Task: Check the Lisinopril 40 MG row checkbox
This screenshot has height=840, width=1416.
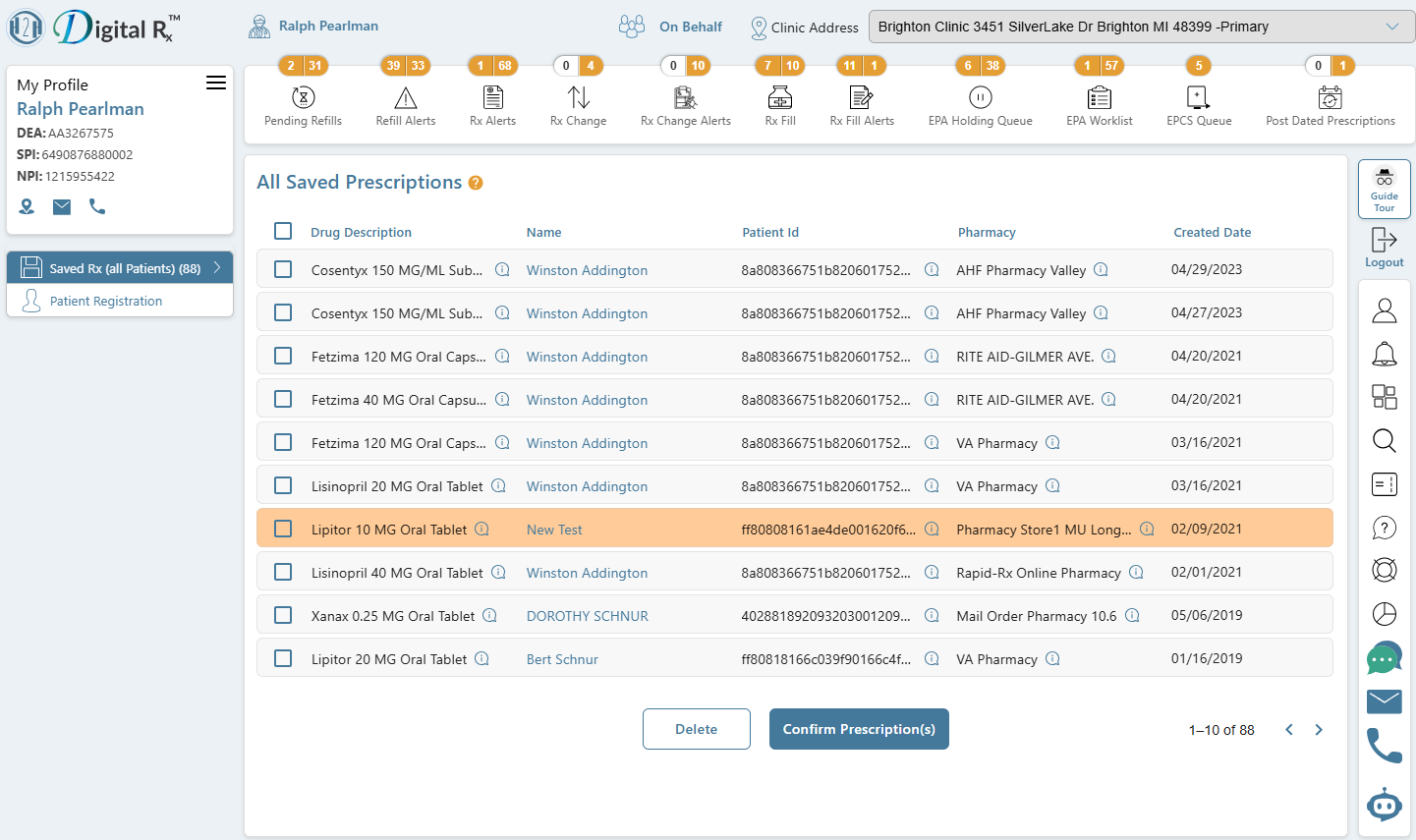Action: (283, 572)
